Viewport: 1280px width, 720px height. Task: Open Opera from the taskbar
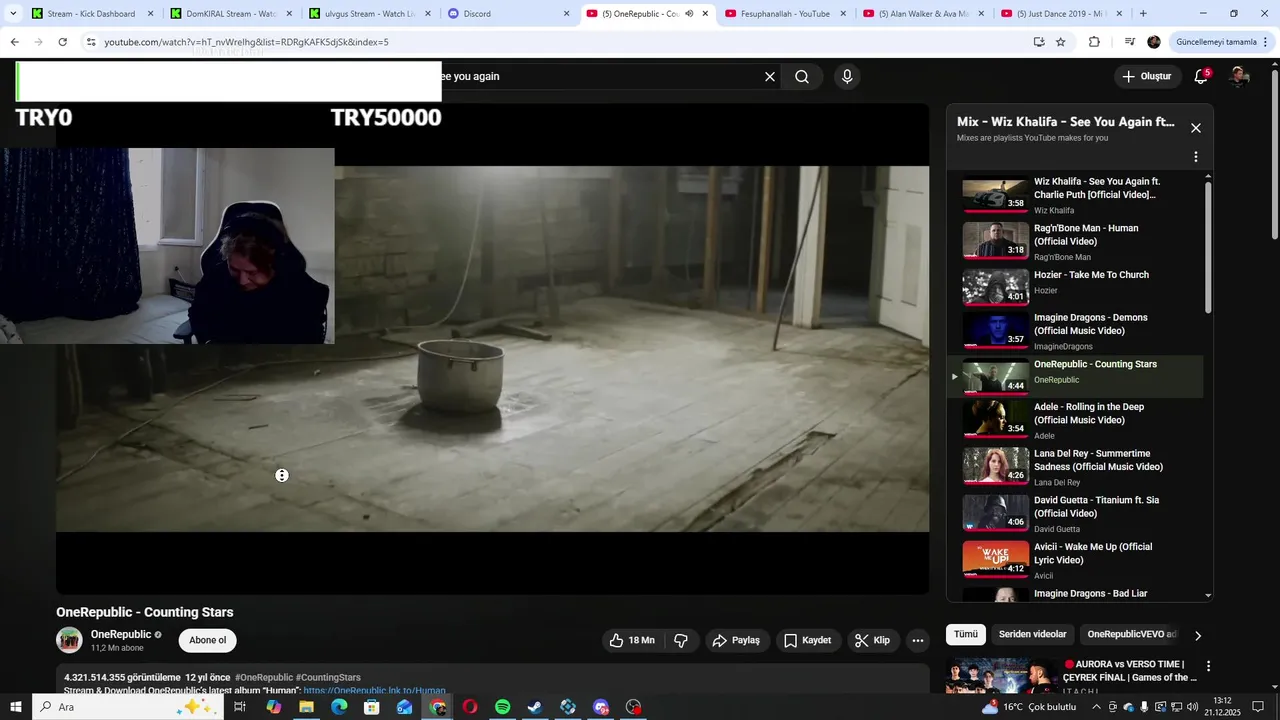click(x=470, y=707)
